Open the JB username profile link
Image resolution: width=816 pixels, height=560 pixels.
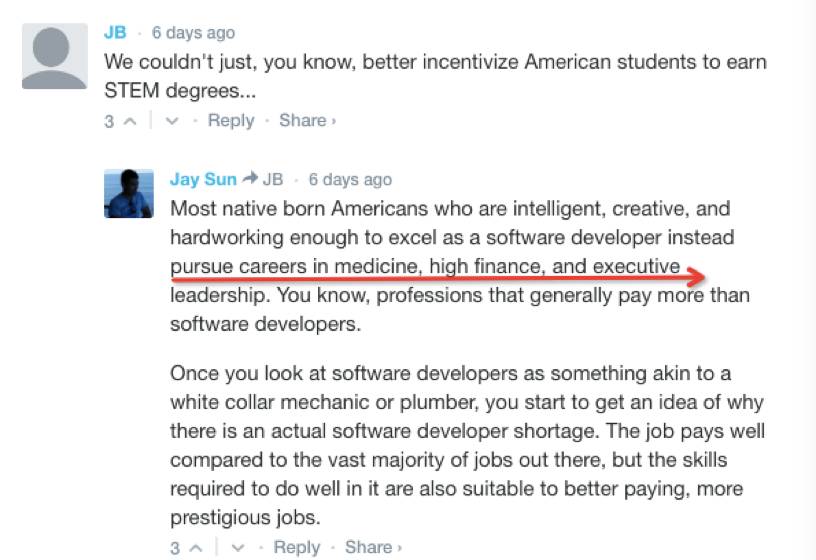coord(115,33)
